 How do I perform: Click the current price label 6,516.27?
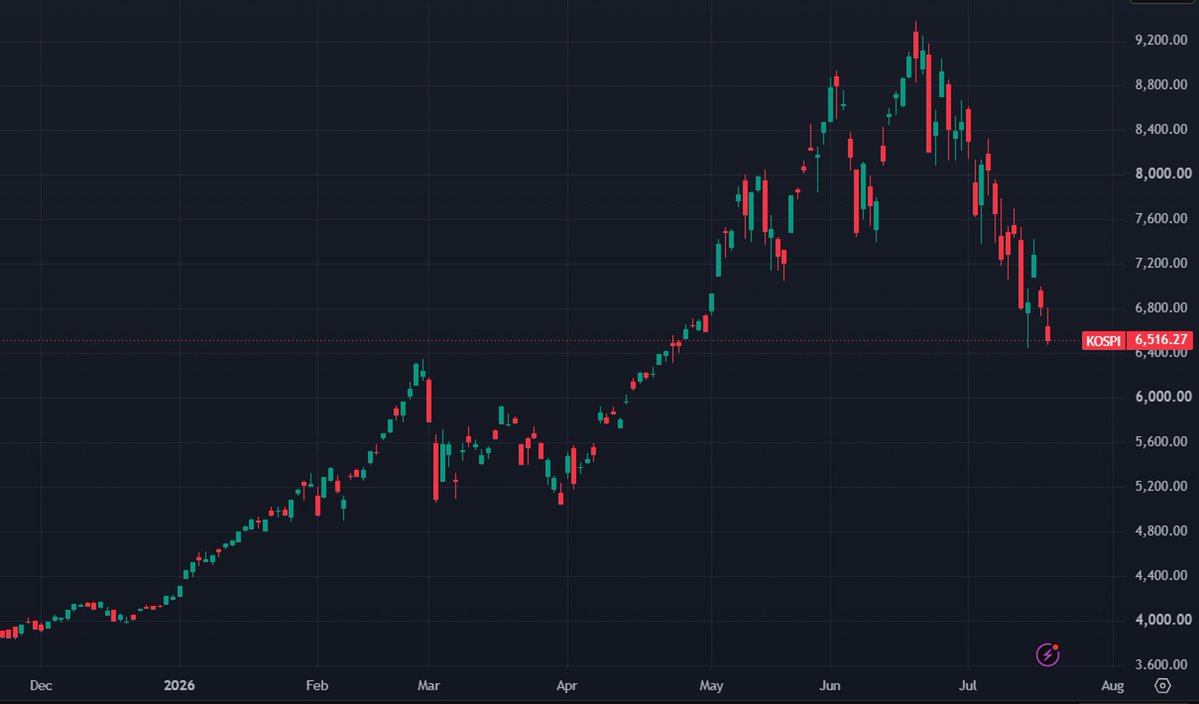1161,339
